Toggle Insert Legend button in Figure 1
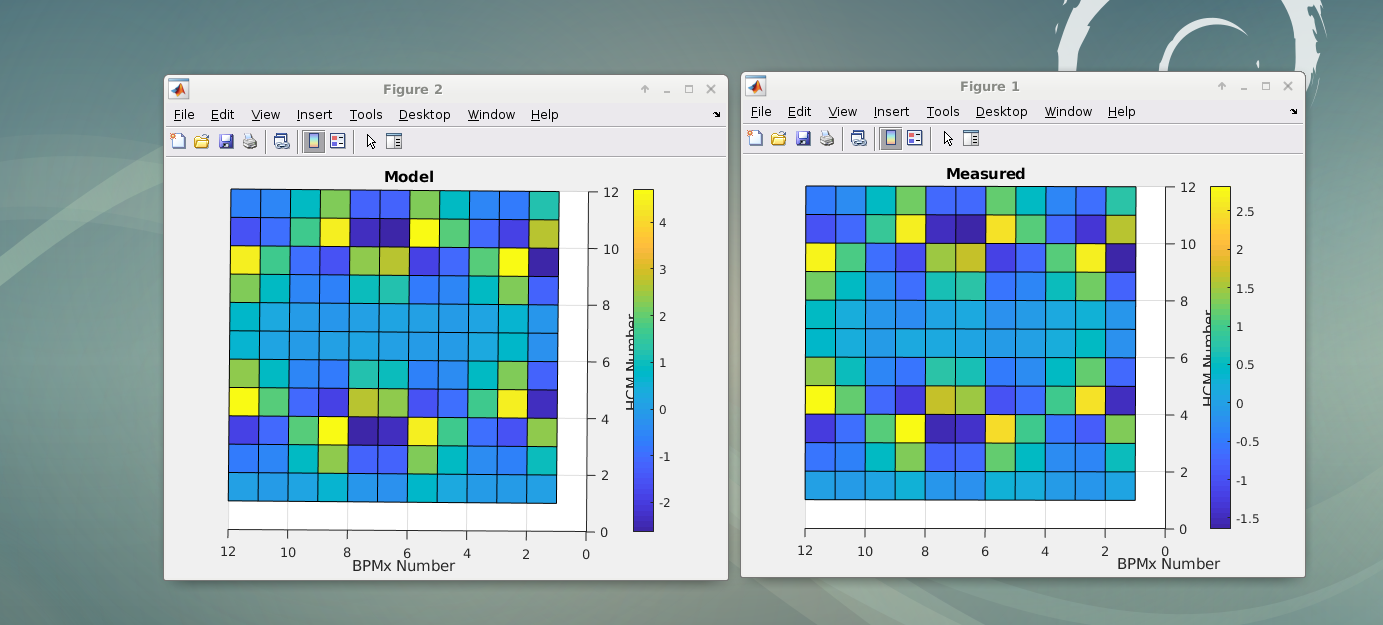 [914, 139]
